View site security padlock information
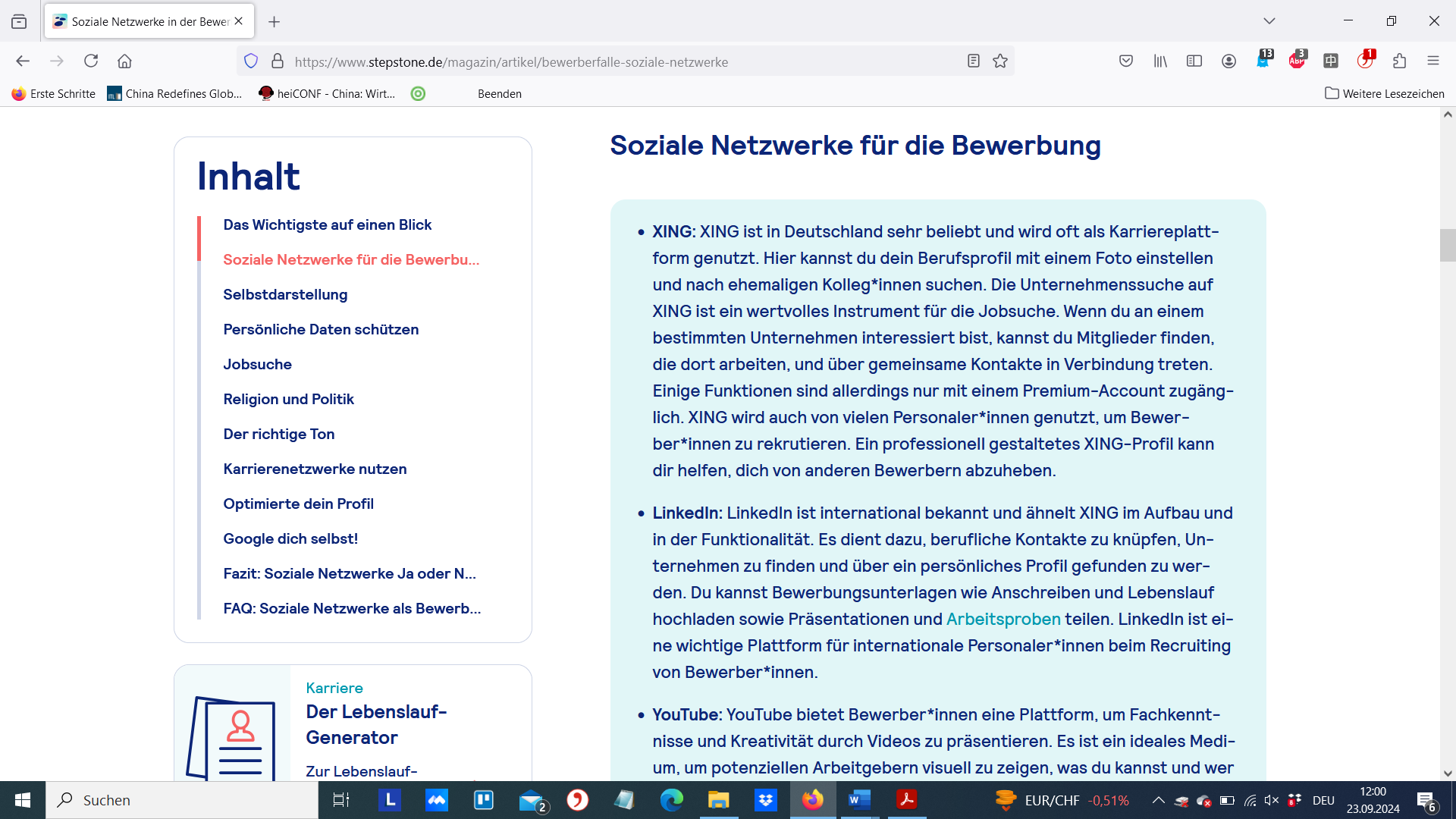 (278, 61)
